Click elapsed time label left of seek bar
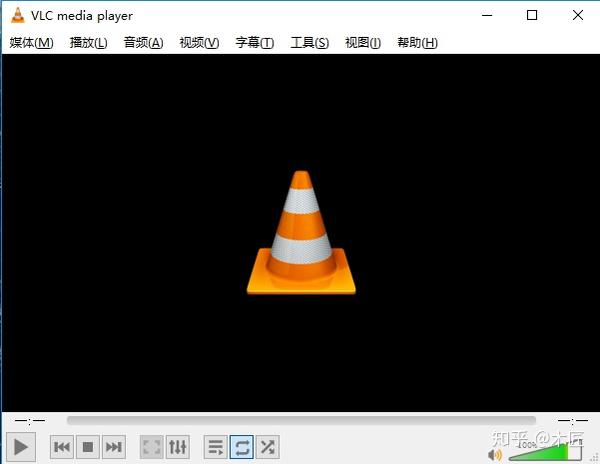This screenshot has height=464, width=600. coord(30,420)
